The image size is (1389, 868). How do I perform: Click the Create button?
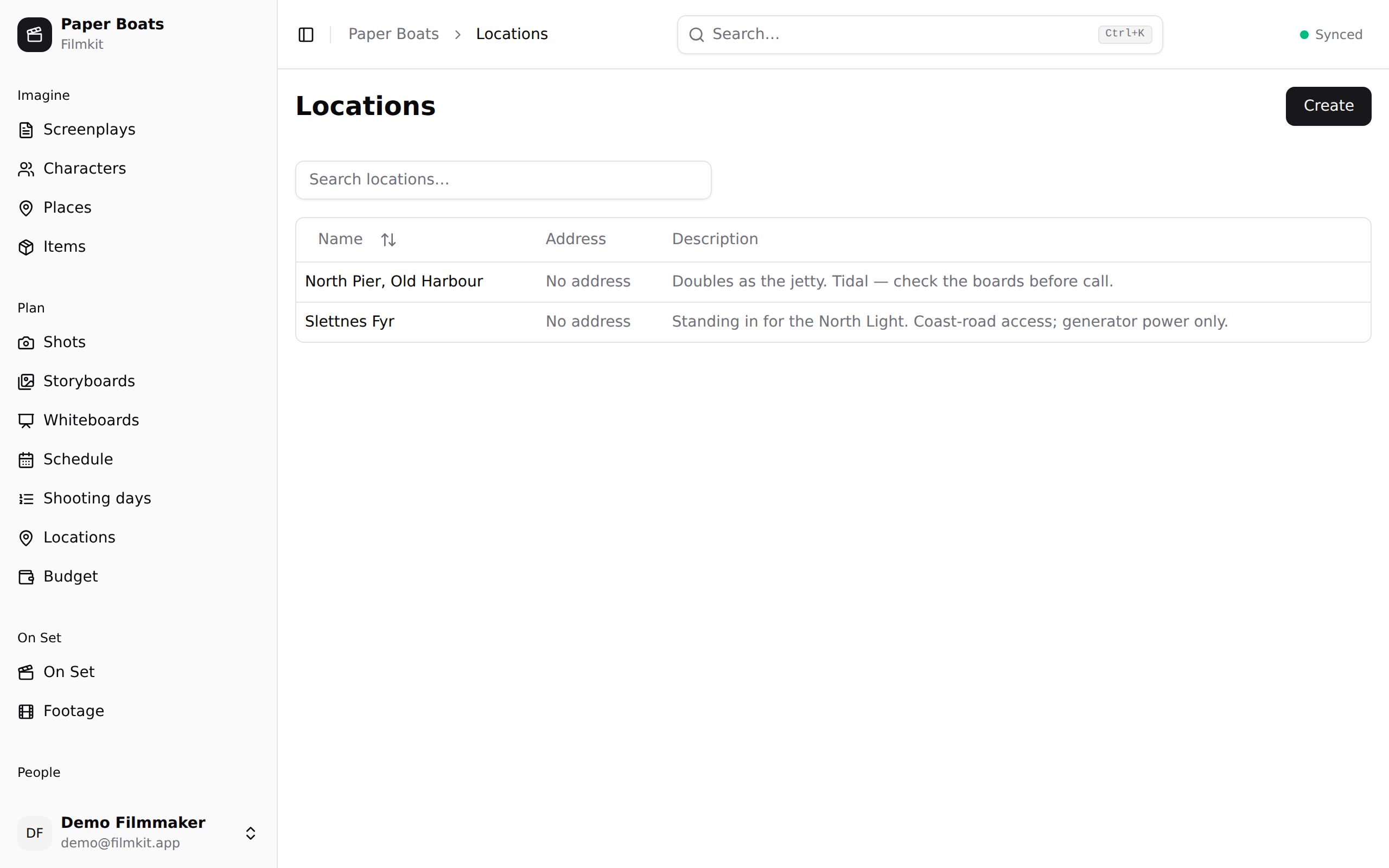pos(1328,106)
